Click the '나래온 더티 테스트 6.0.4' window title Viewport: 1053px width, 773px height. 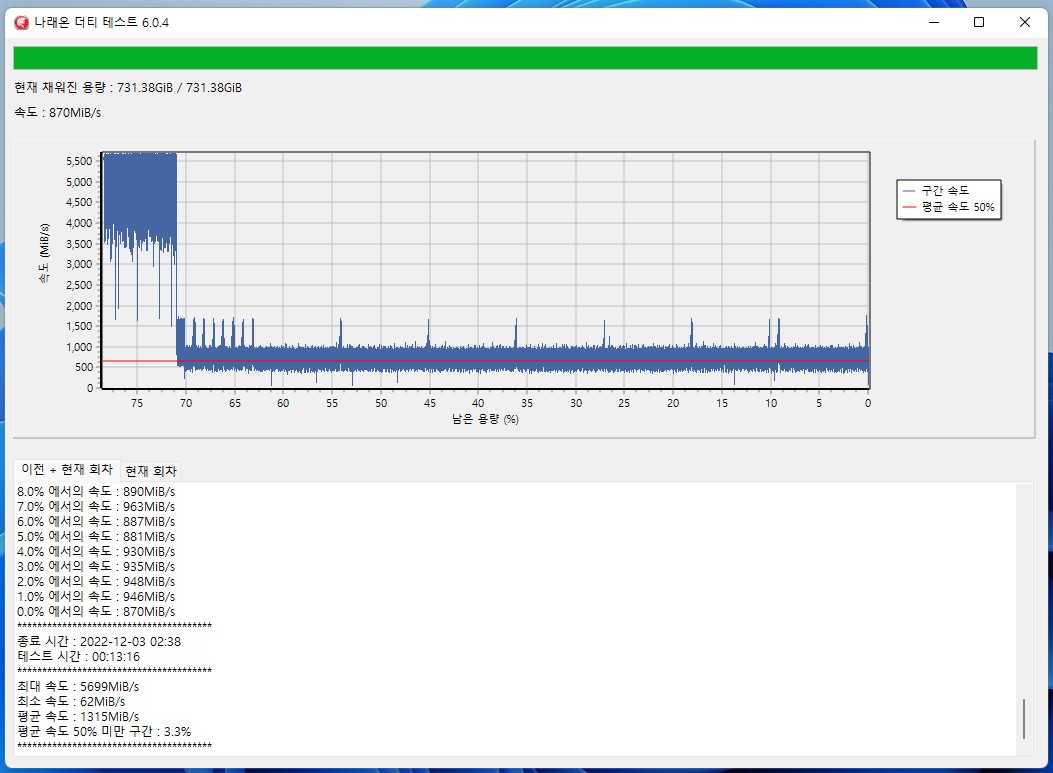click(101, 22)
